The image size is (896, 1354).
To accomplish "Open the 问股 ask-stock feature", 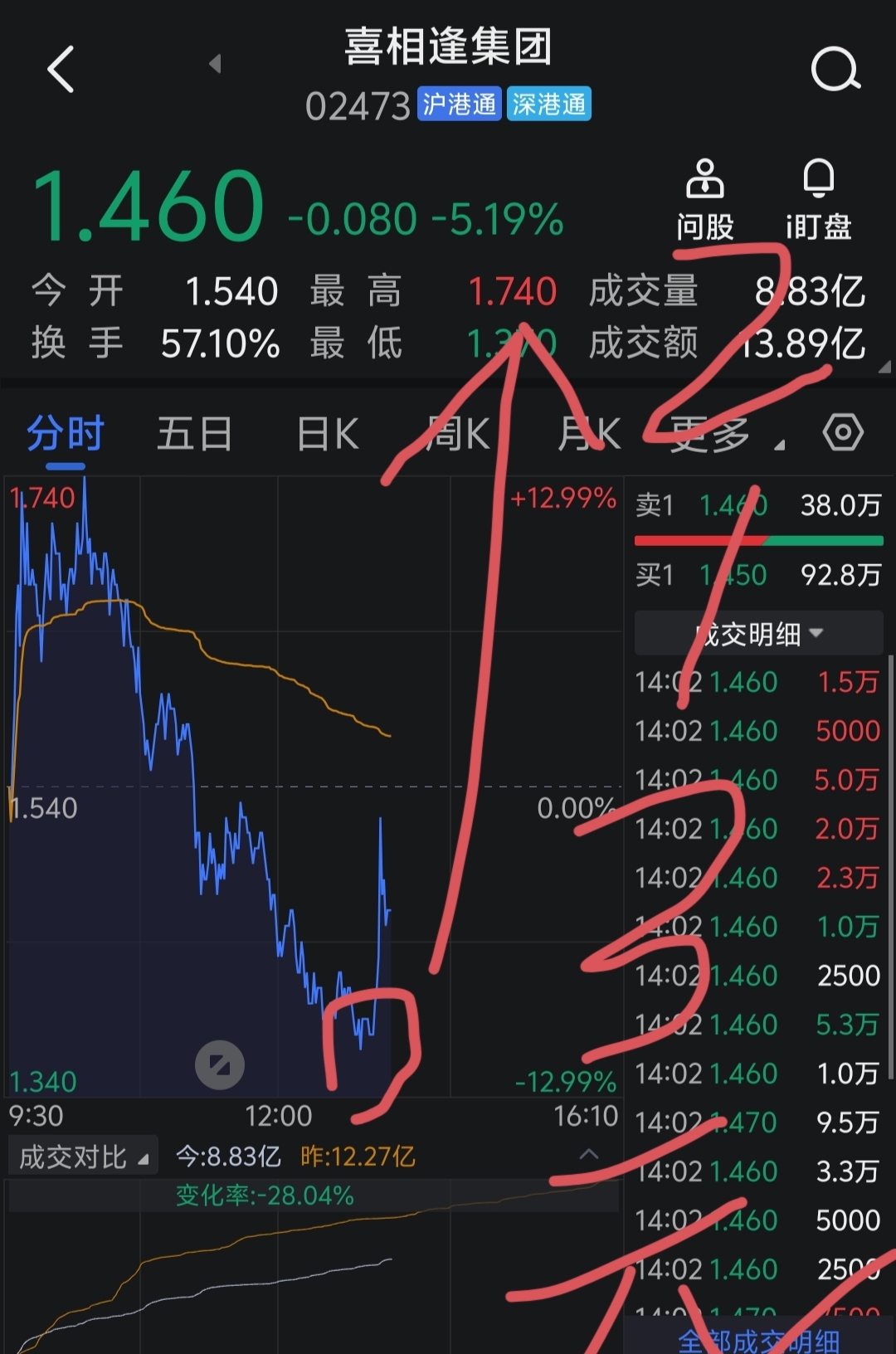I will click(x=704, y=200).
